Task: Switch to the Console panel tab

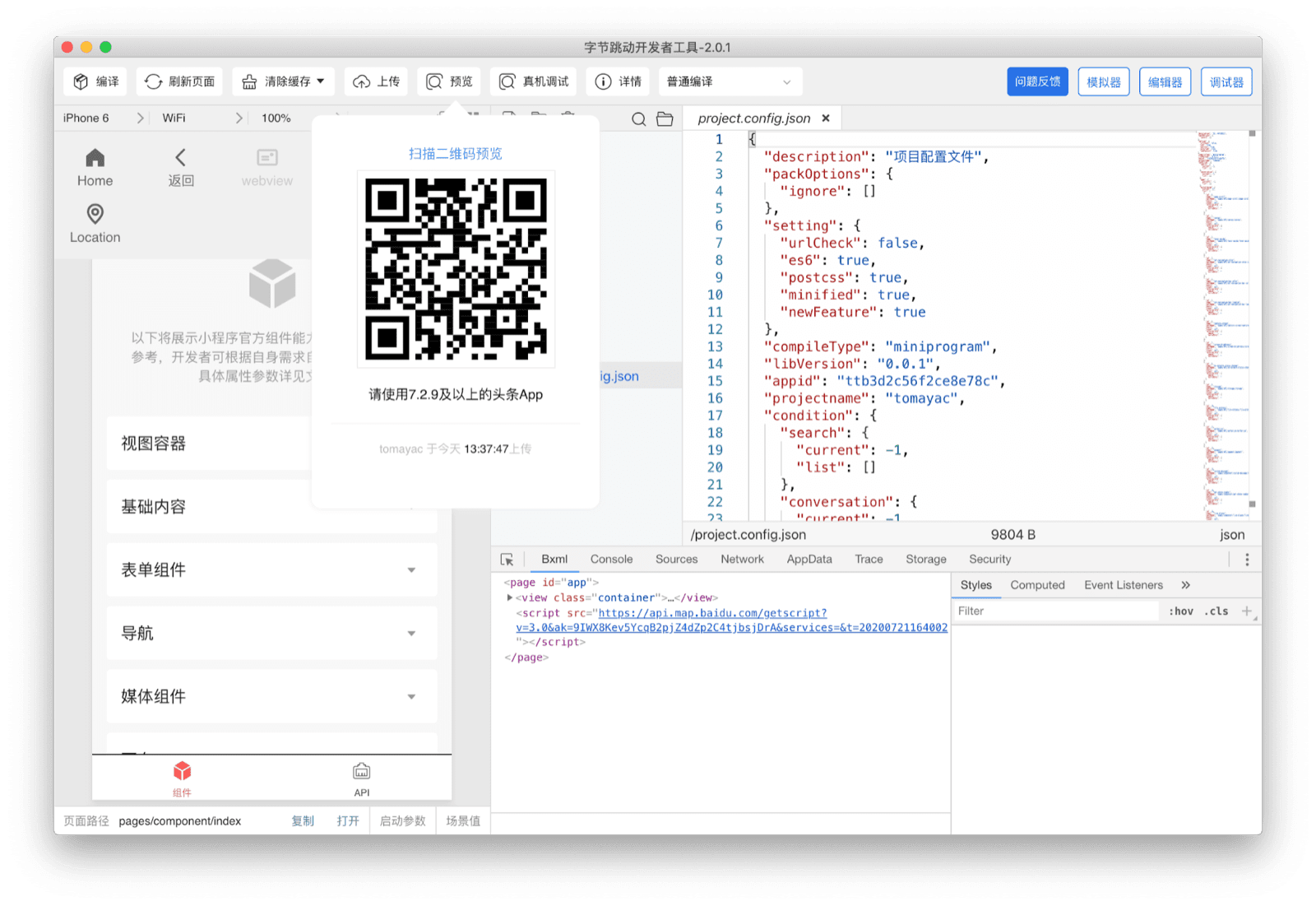Action: pos(610,559)
